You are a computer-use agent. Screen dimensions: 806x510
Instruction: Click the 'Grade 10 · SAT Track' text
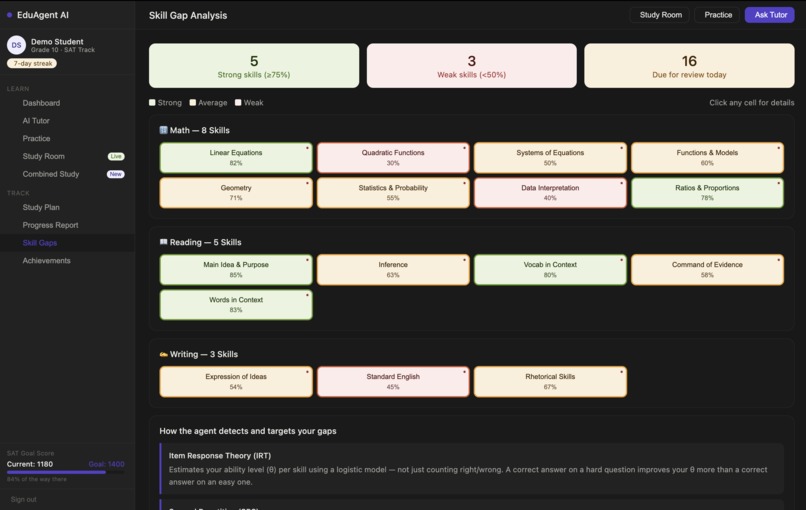point(63,50)
